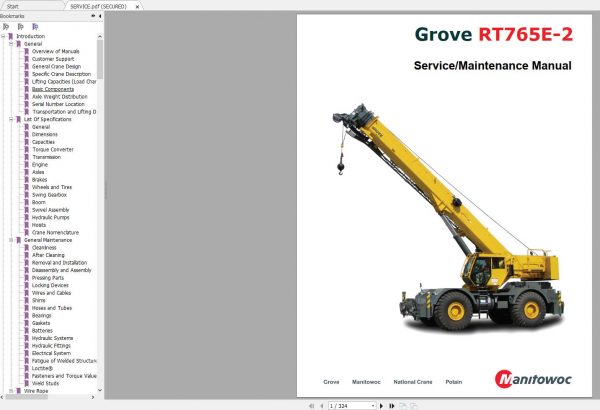Viewport: 600px width, 410px height.
Task: Click the second bookmark toolbar icon under the Bookmarks header
Action: tap(20, 26)
